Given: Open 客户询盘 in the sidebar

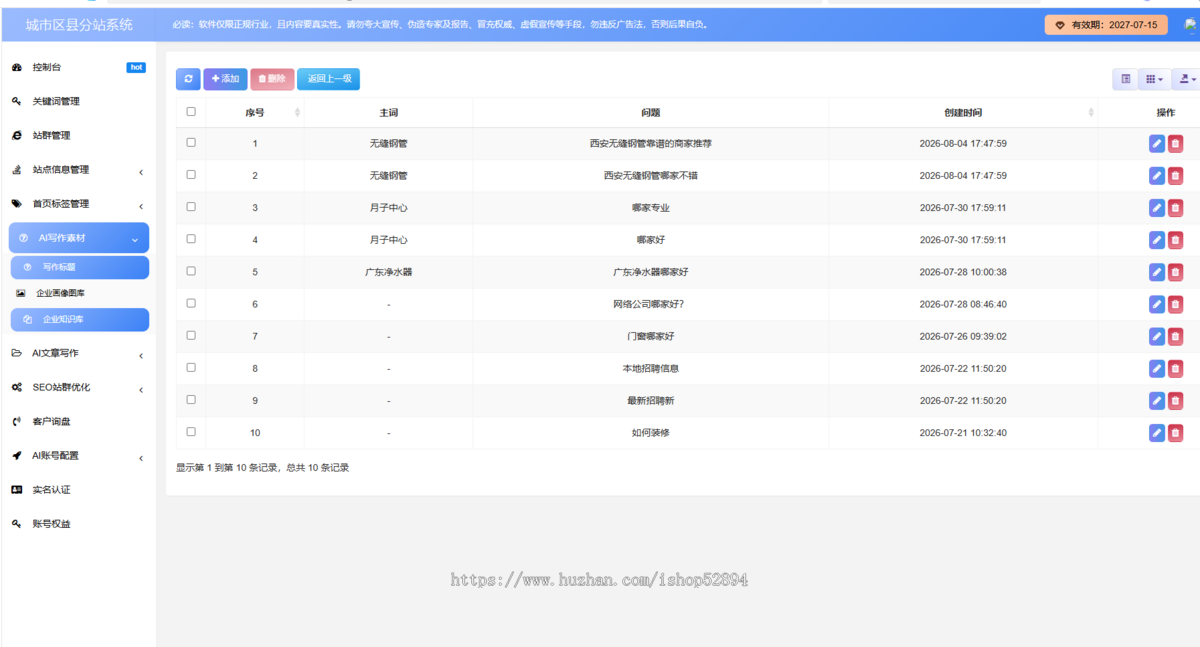Looking at the screenshot, I should pyautogui.click(x=78, y=422).
